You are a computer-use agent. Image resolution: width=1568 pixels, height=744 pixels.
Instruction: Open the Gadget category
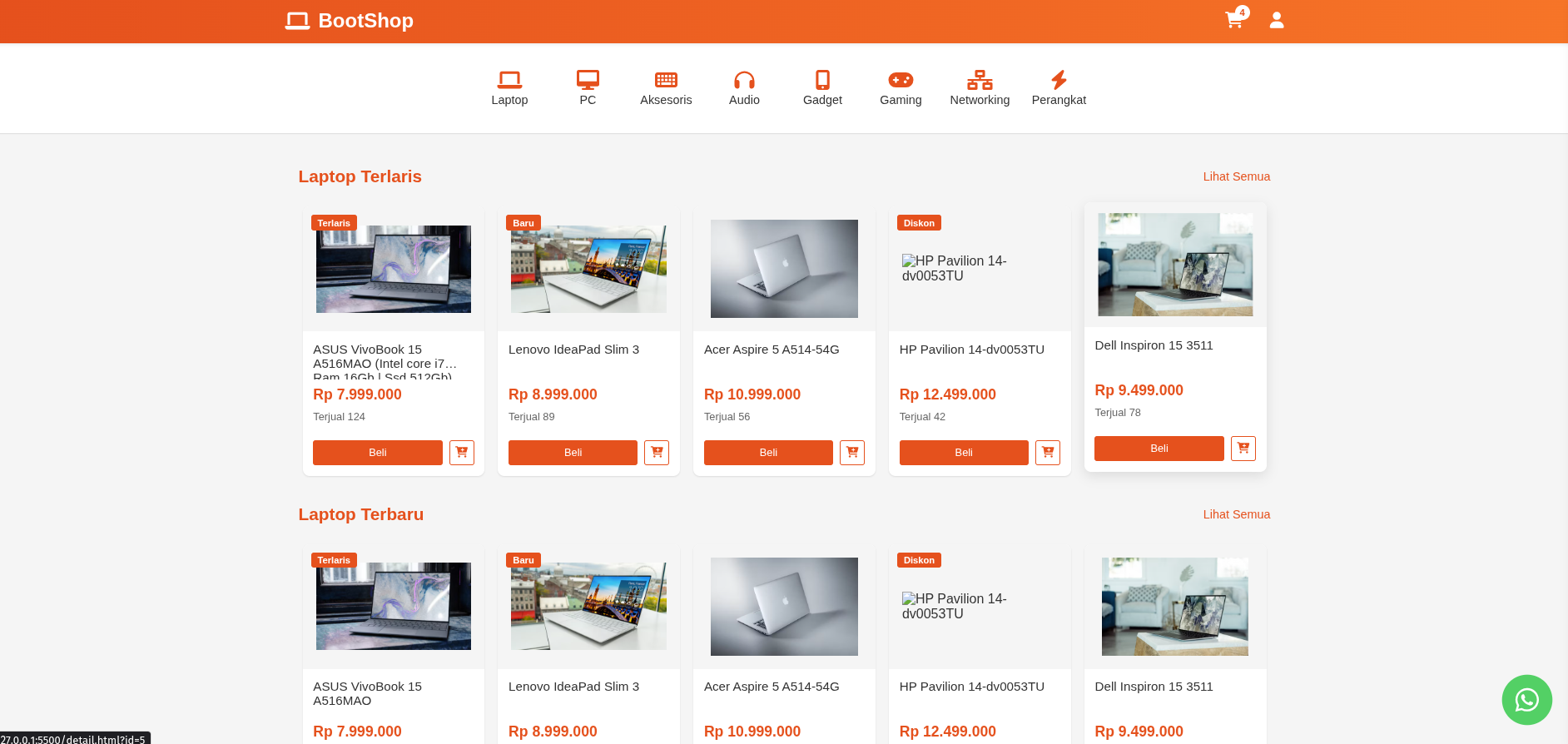(822, 88)
